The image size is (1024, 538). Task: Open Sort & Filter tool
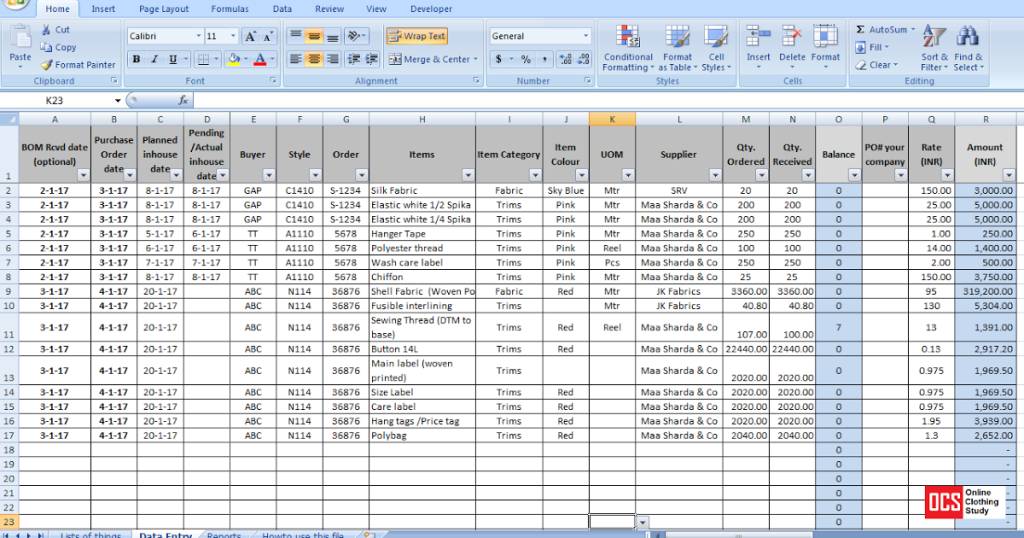click(x=934, y=38)
